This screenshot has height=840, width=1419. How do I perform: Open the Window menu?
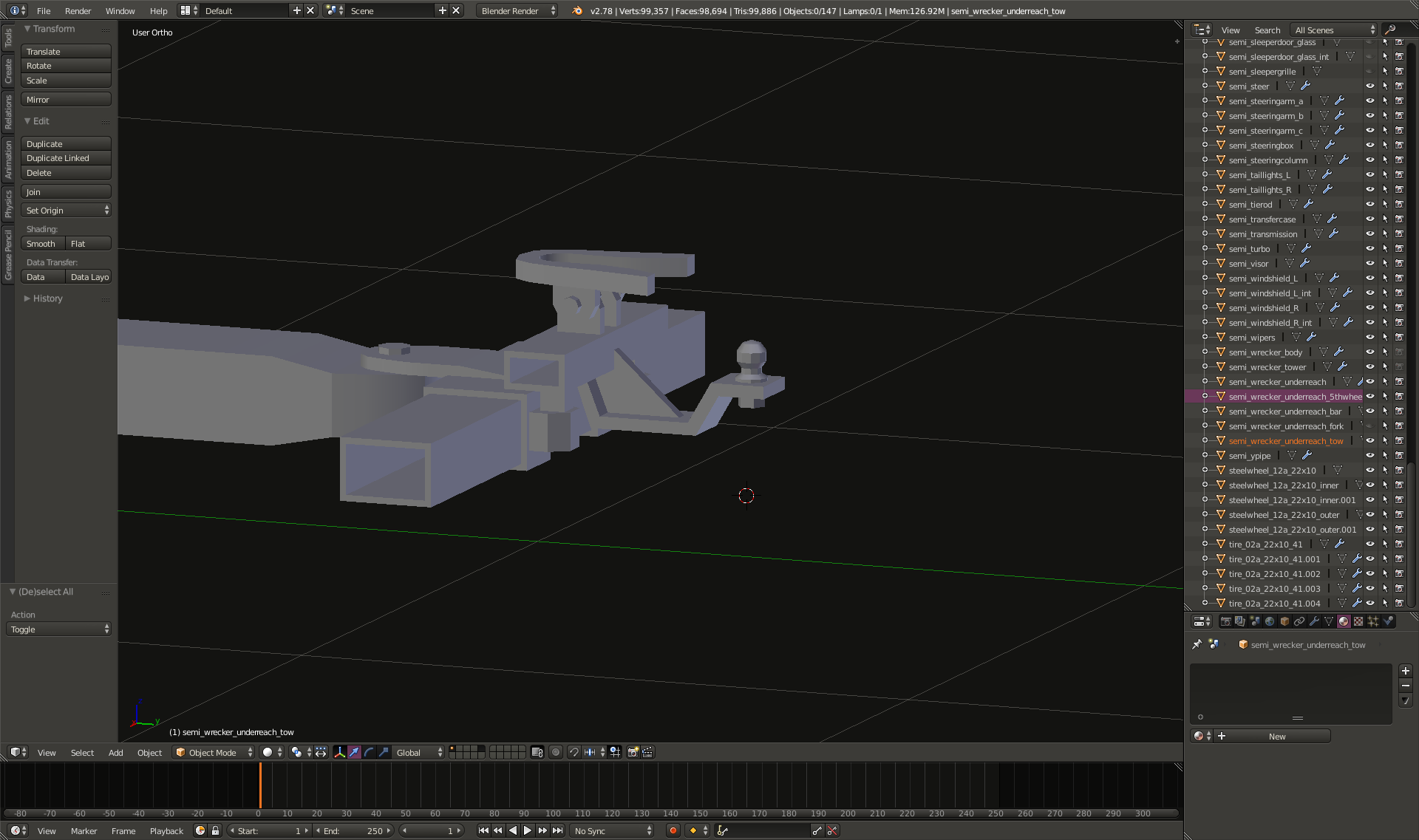(120, 10)
